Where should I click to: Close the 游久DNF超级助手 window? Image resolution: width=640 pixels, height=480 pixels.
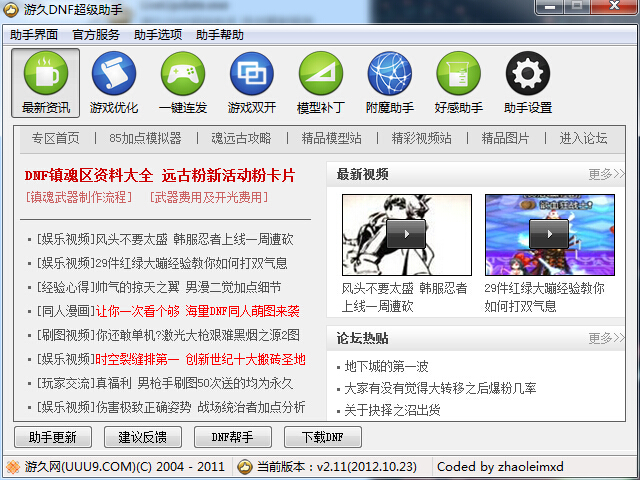[x=615, y=6]
